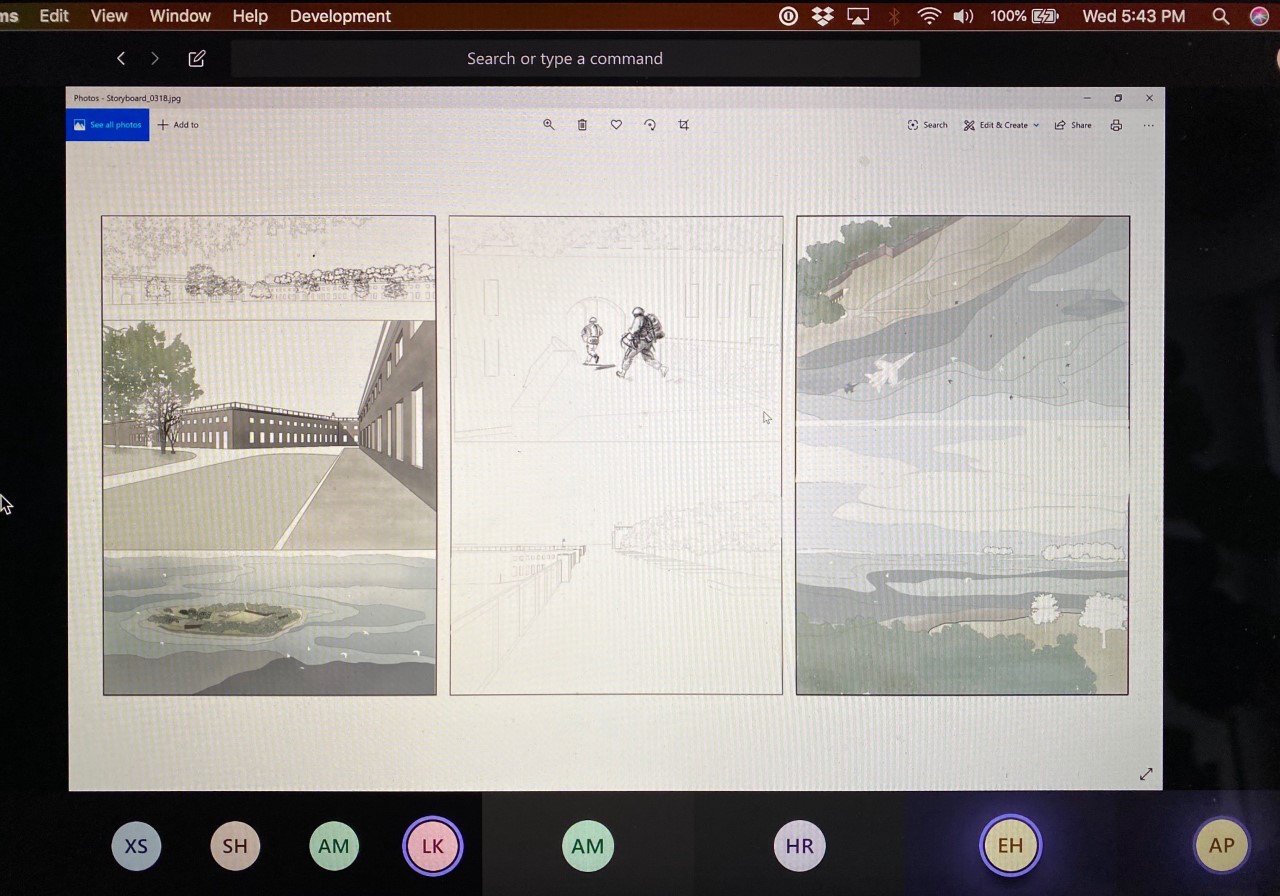The height and width of the screenshot is (896, 1280).
Task: Click See all photos button
Action: tap(107, 125)
